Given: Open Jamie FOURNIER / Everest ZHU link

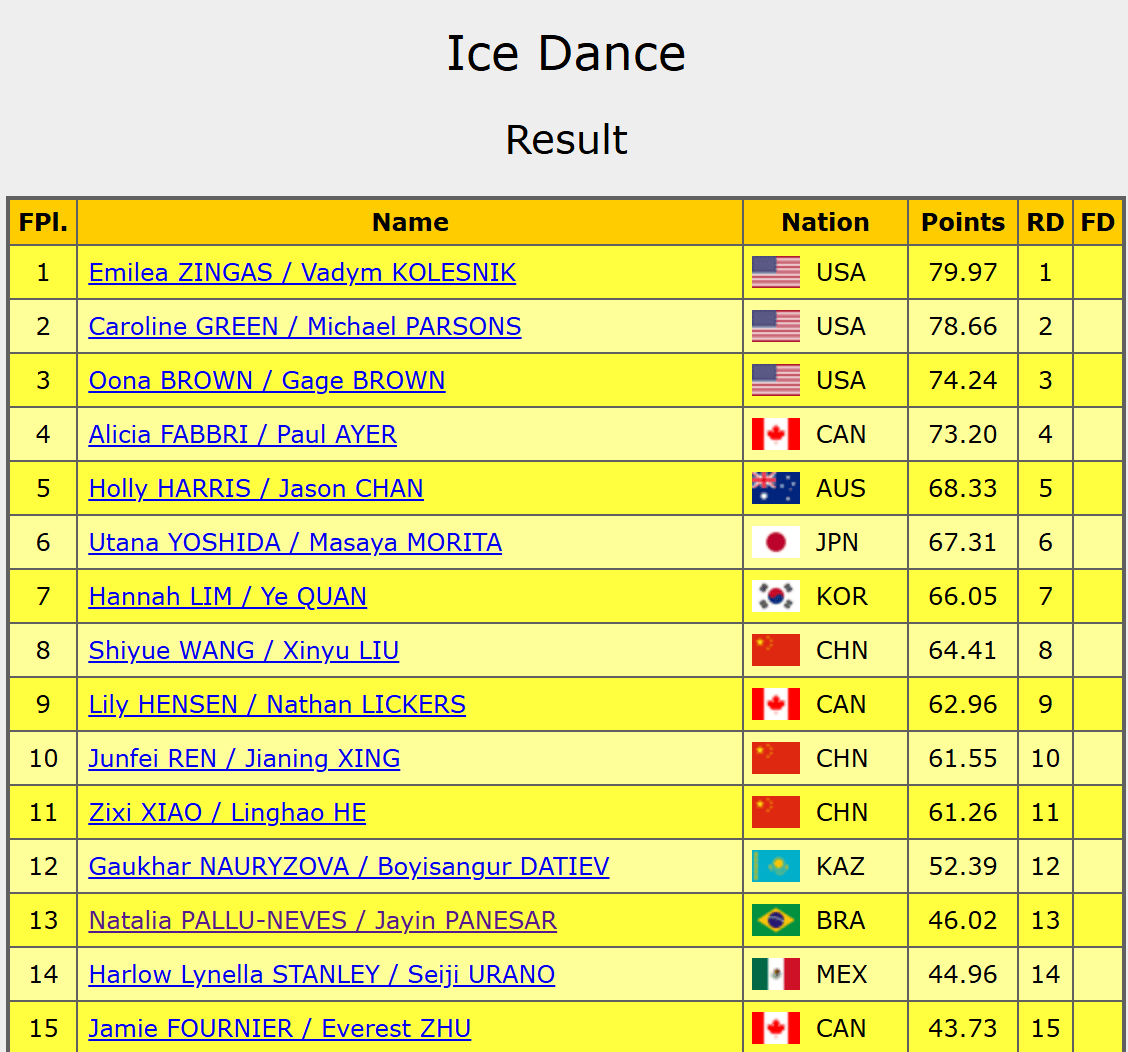Looking at the screenshot, I should 280,1028.
